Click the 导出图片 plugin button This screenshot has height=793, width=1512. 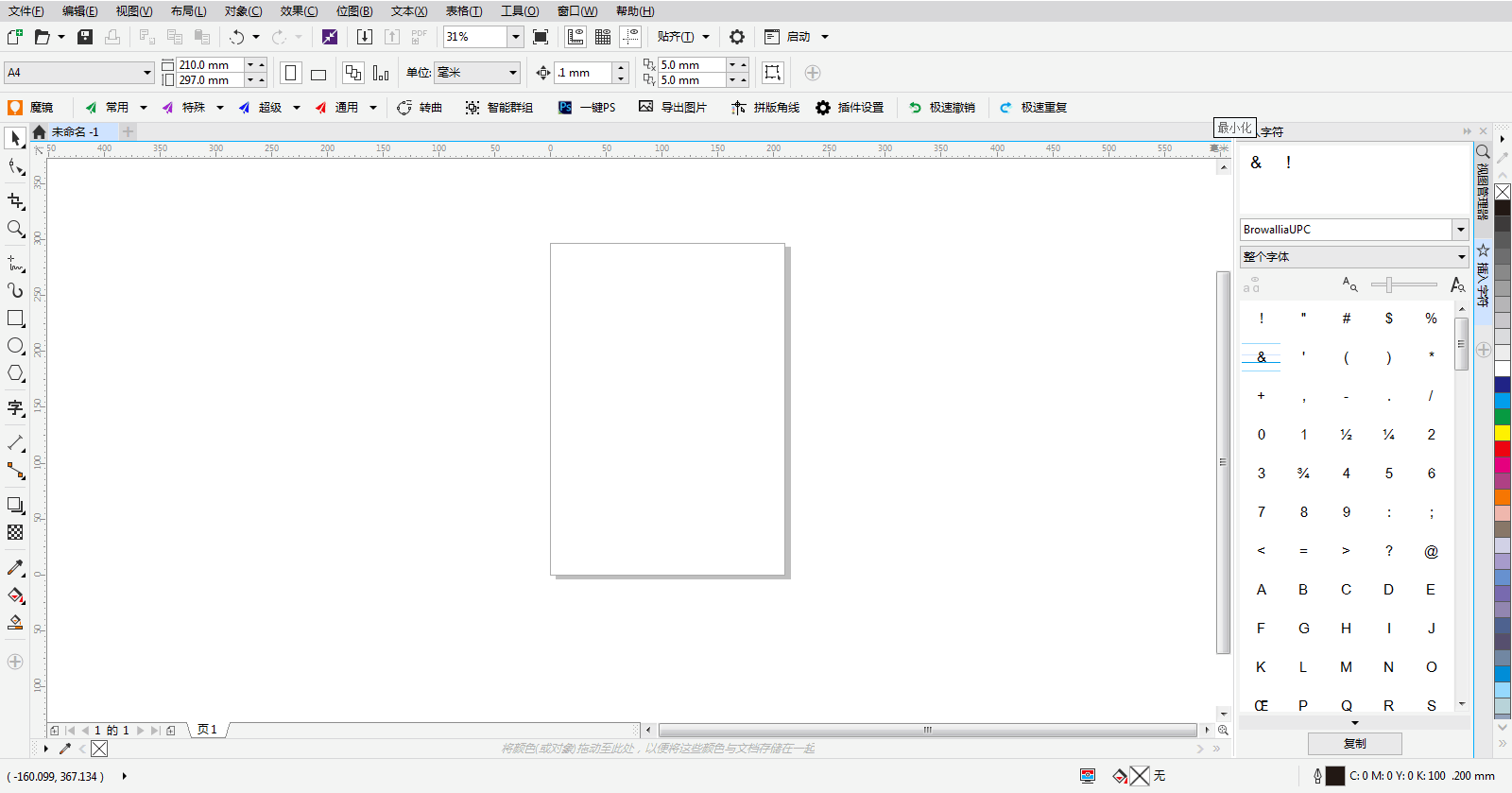point(673,108)
